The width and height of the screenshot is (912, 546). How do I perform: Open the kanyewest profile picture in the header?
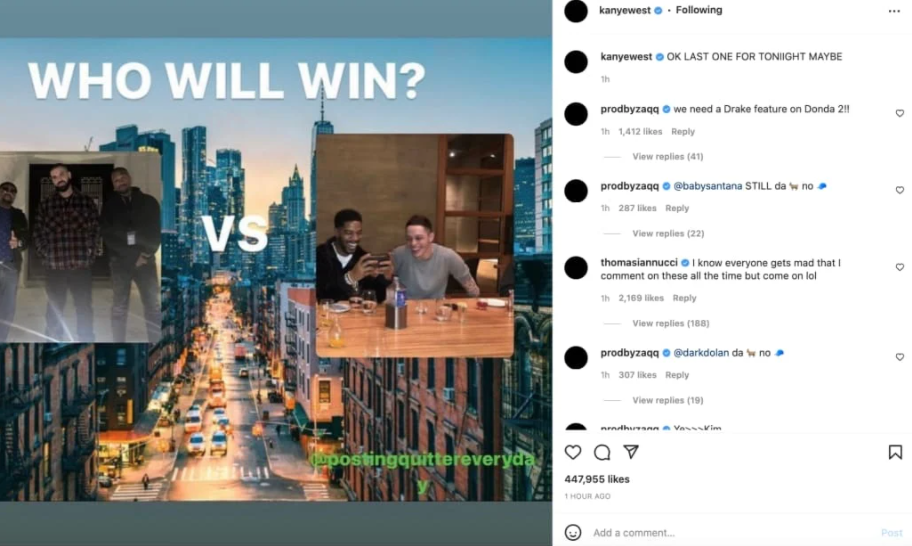point(576,11)
